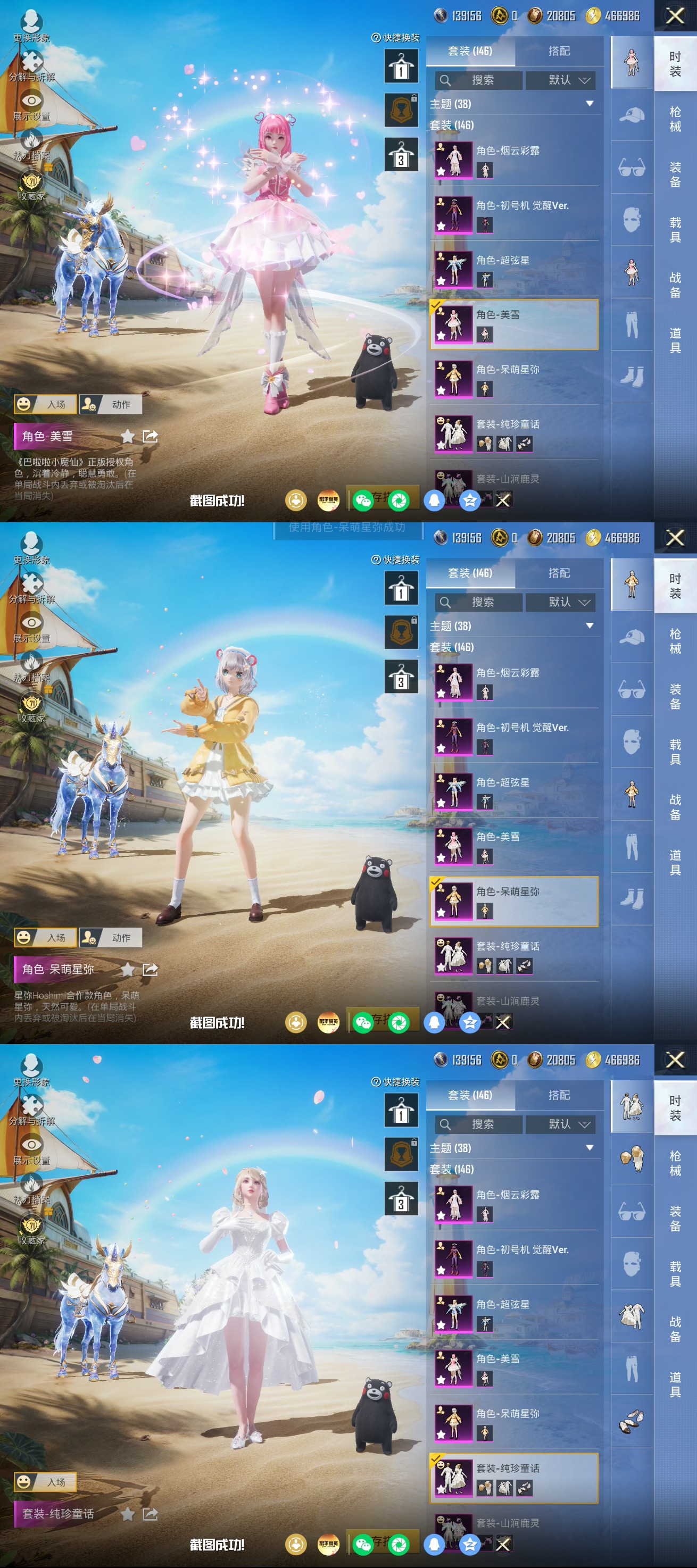Open the 道具 category on 套装-纯珍童话 screen
Viewport: 697px width, 1568px height.
point(675,1384)
